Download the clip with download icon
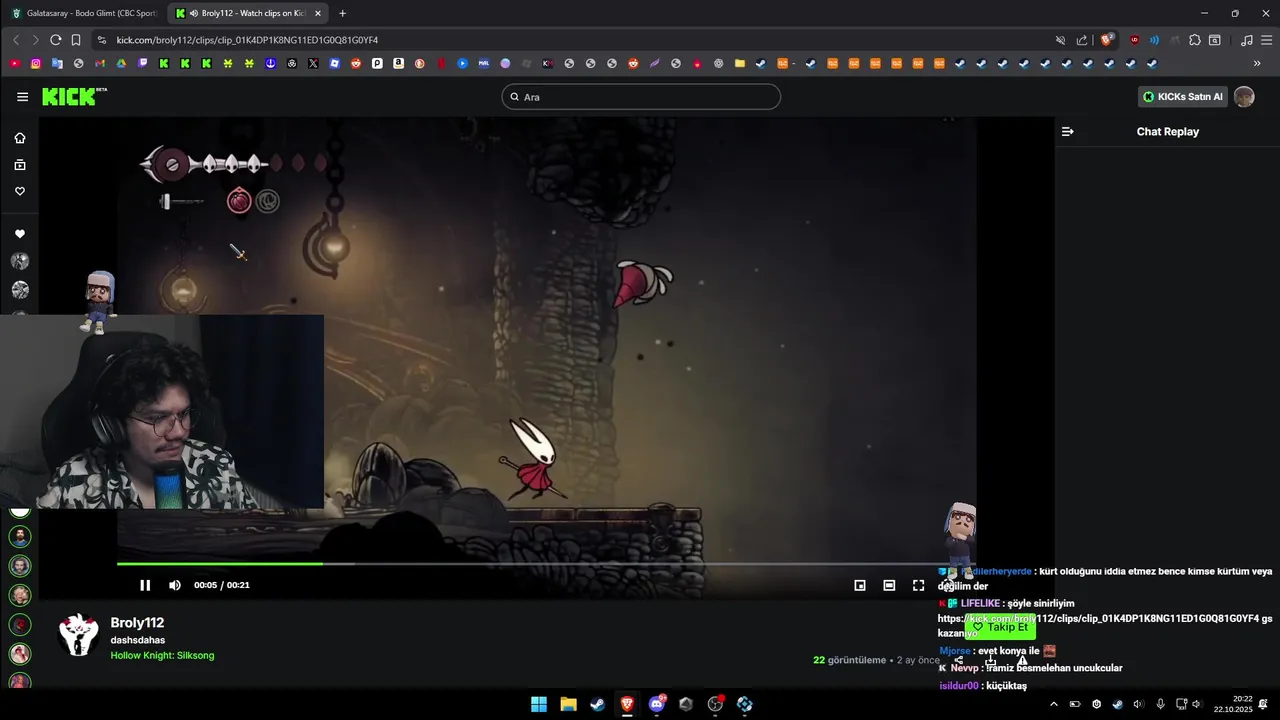1280x720 pixels. tap(991, 660)
